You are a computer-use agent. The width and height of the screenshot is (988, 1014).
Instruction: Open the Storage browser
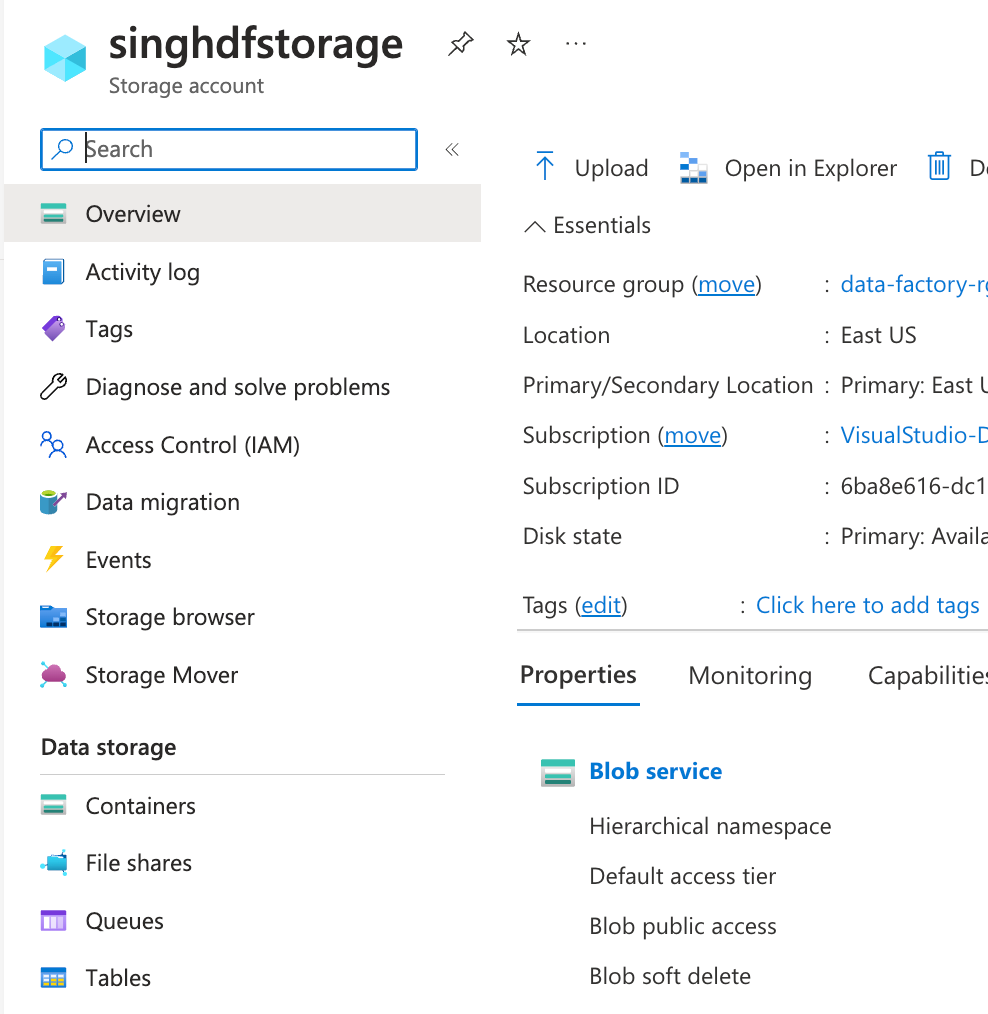[x=170, y=617]
